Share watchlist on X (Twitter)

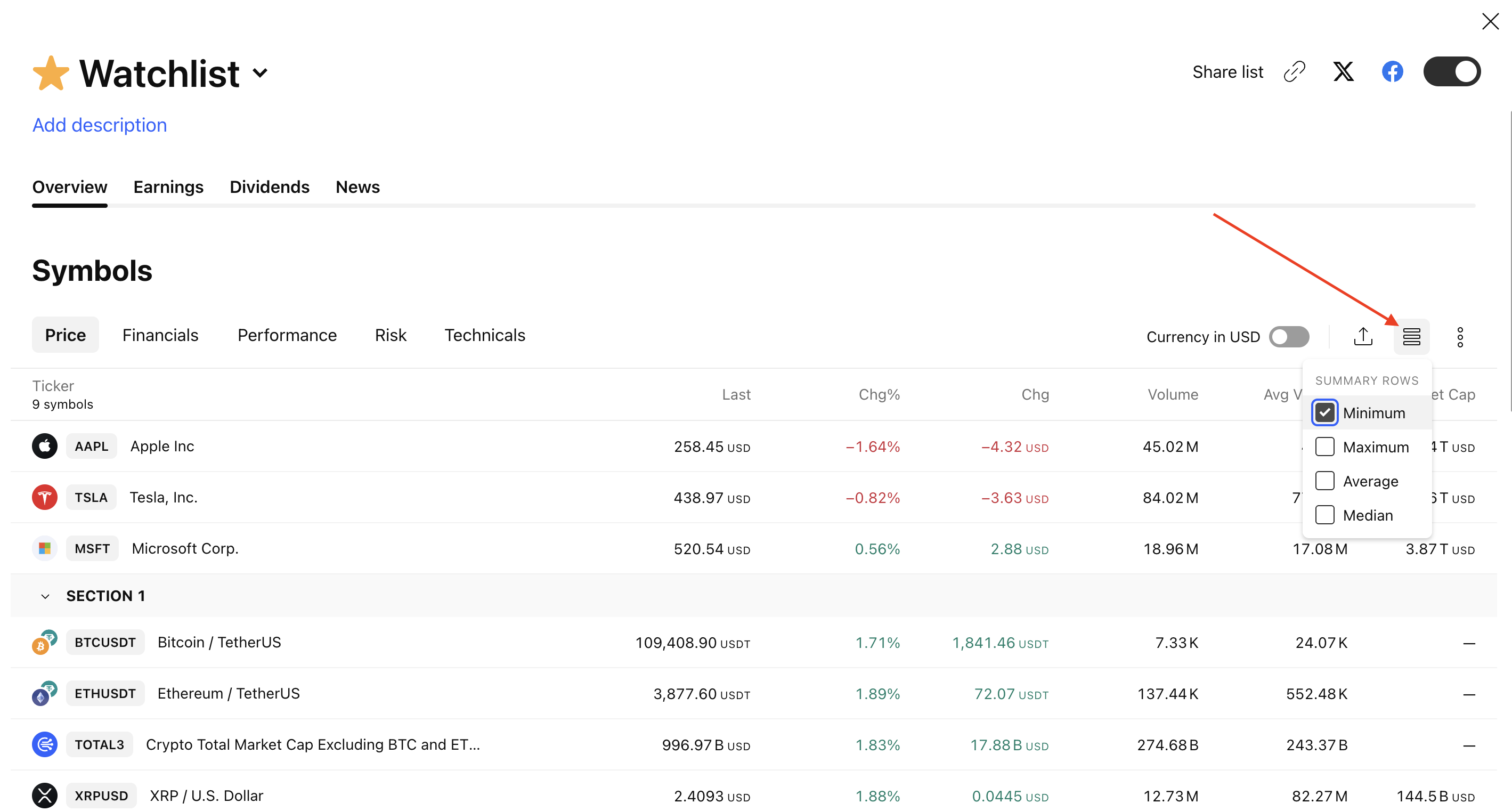(1343, 71)
